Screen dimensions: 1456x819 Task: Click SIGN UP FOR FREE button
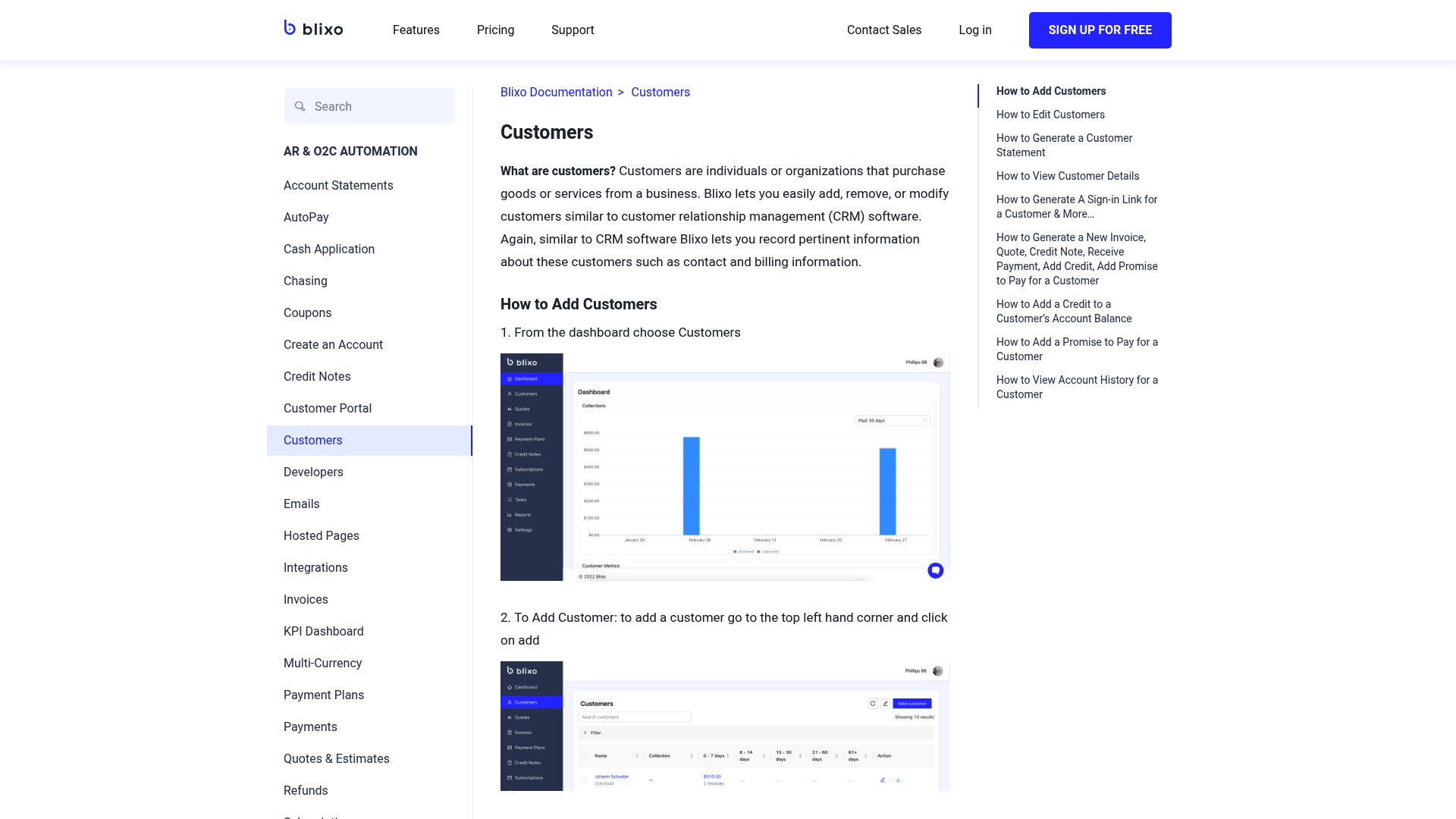[1100, 30]
